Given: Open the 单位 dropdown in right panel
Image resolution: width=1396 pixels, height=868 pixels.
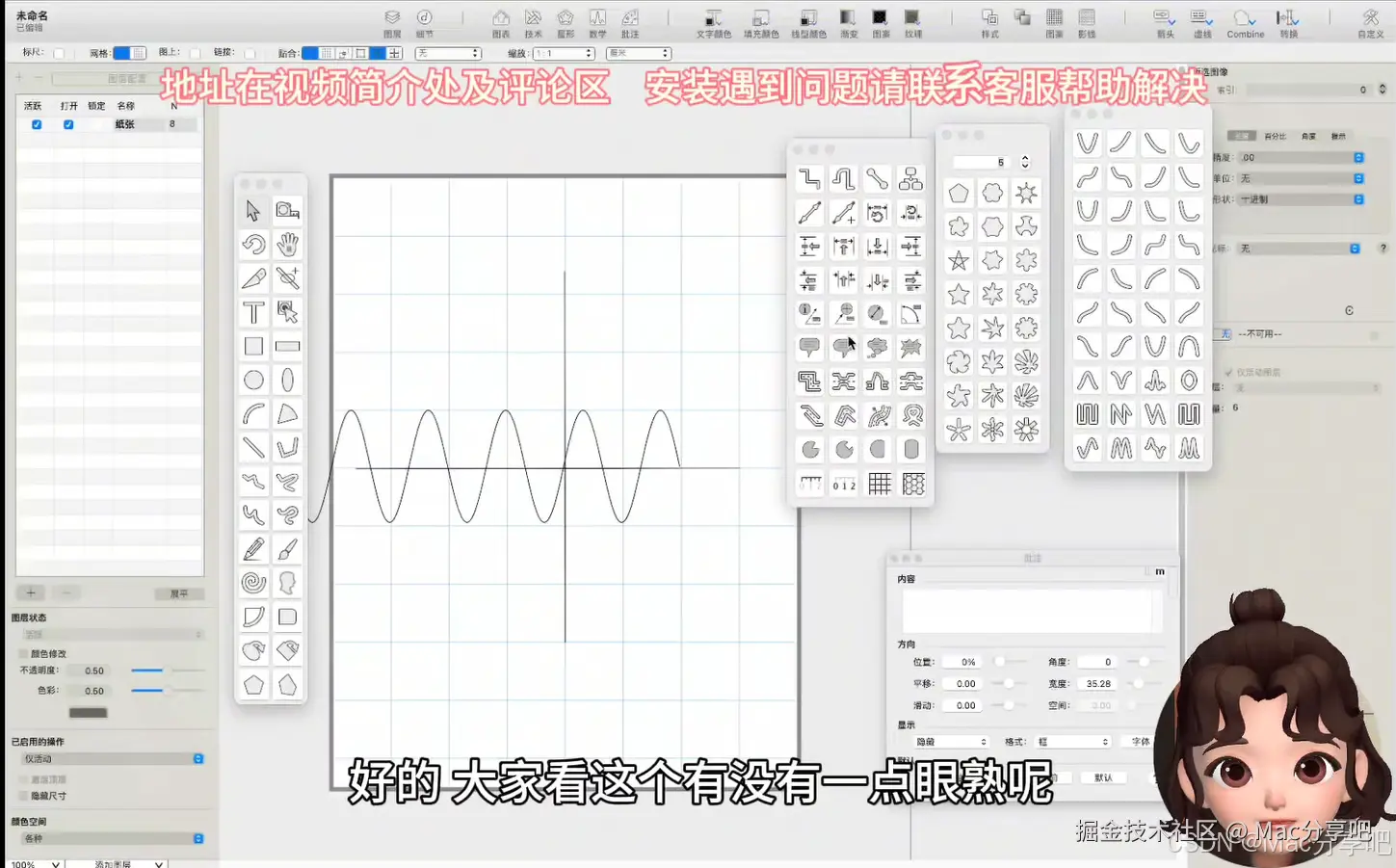Looking at the screenshot, I should [1301, 178].
